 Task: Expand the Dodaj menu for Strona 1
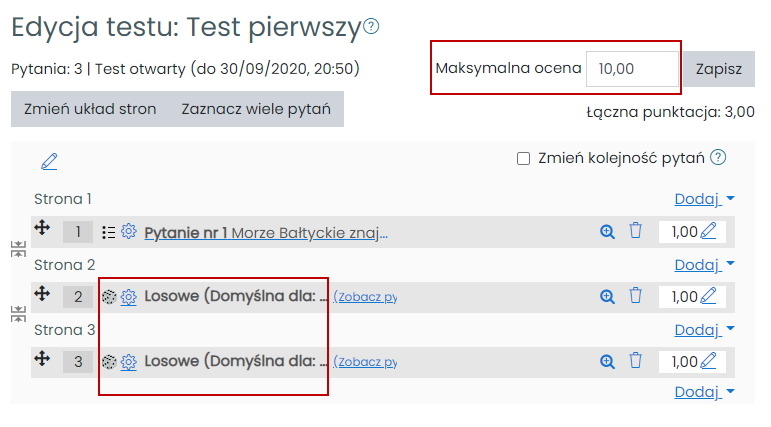pyautogui.click(x=704, y=199)
